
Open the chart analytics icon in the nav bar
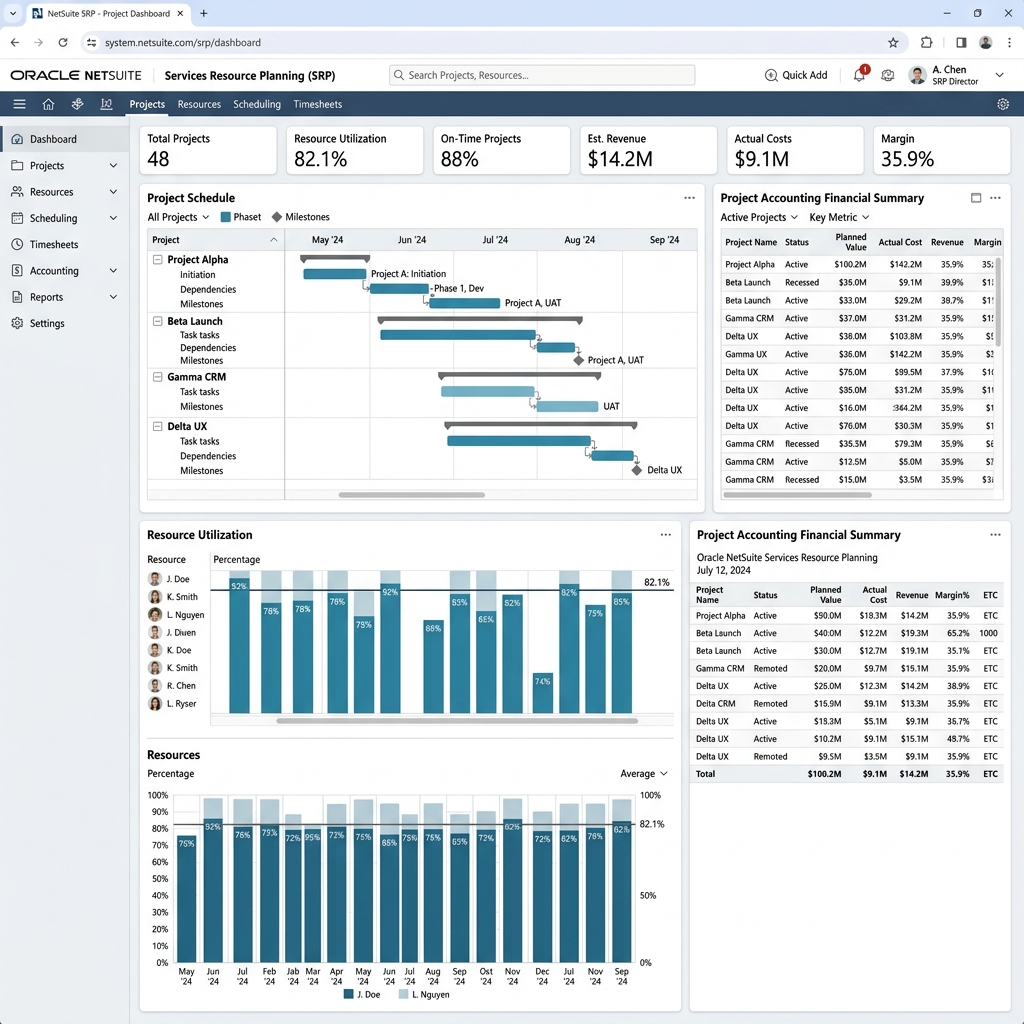coord(106,104)
